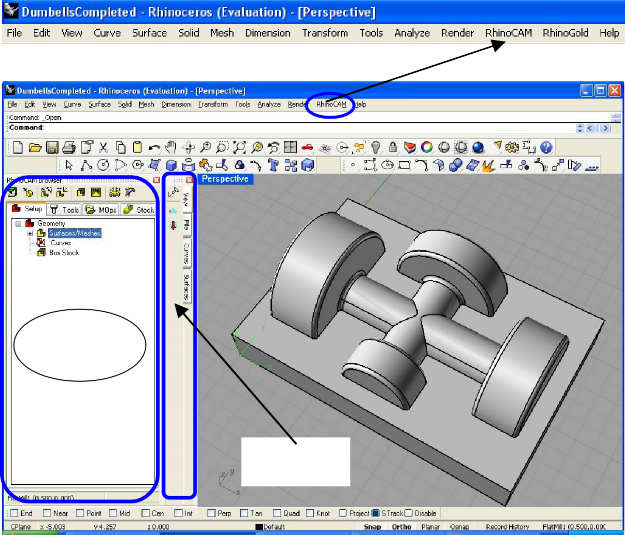Uncheck the STrack checkbox
Viewport: 625px width, 535px height.
click(375, 513)
